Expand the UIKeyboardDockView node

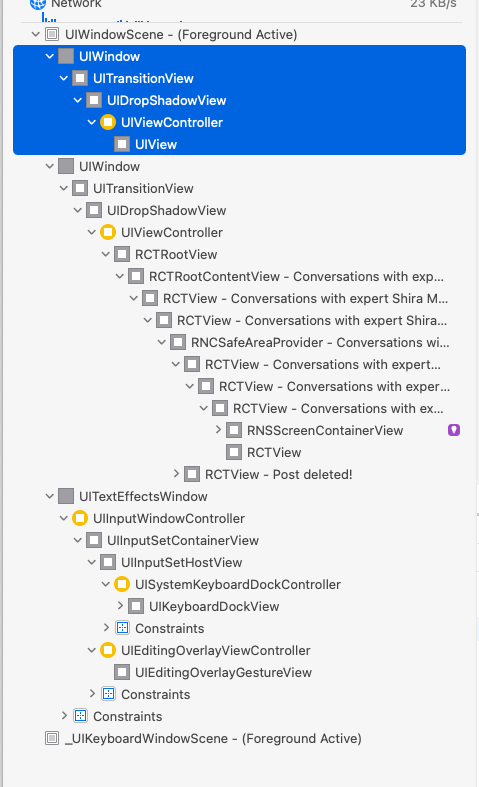pyautogui.click(x=121, y=606)
